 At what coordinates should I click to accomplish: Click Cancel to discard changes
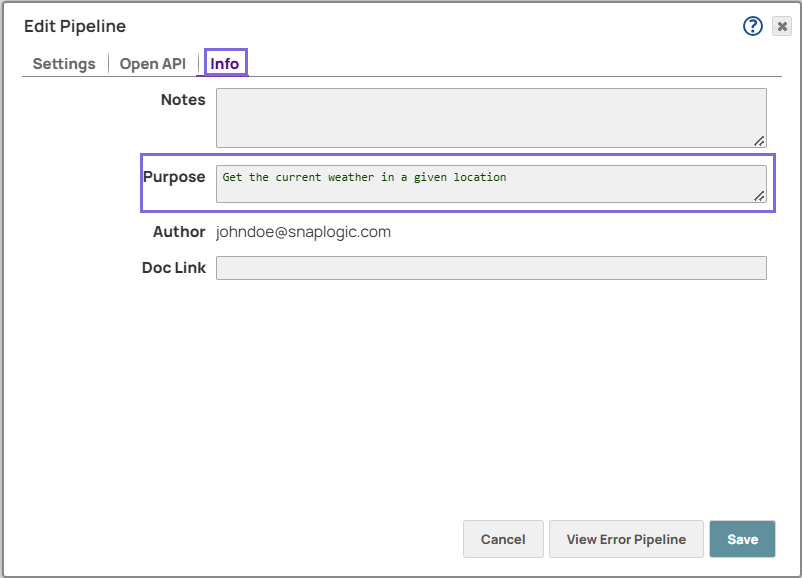(x=503, y=539)
